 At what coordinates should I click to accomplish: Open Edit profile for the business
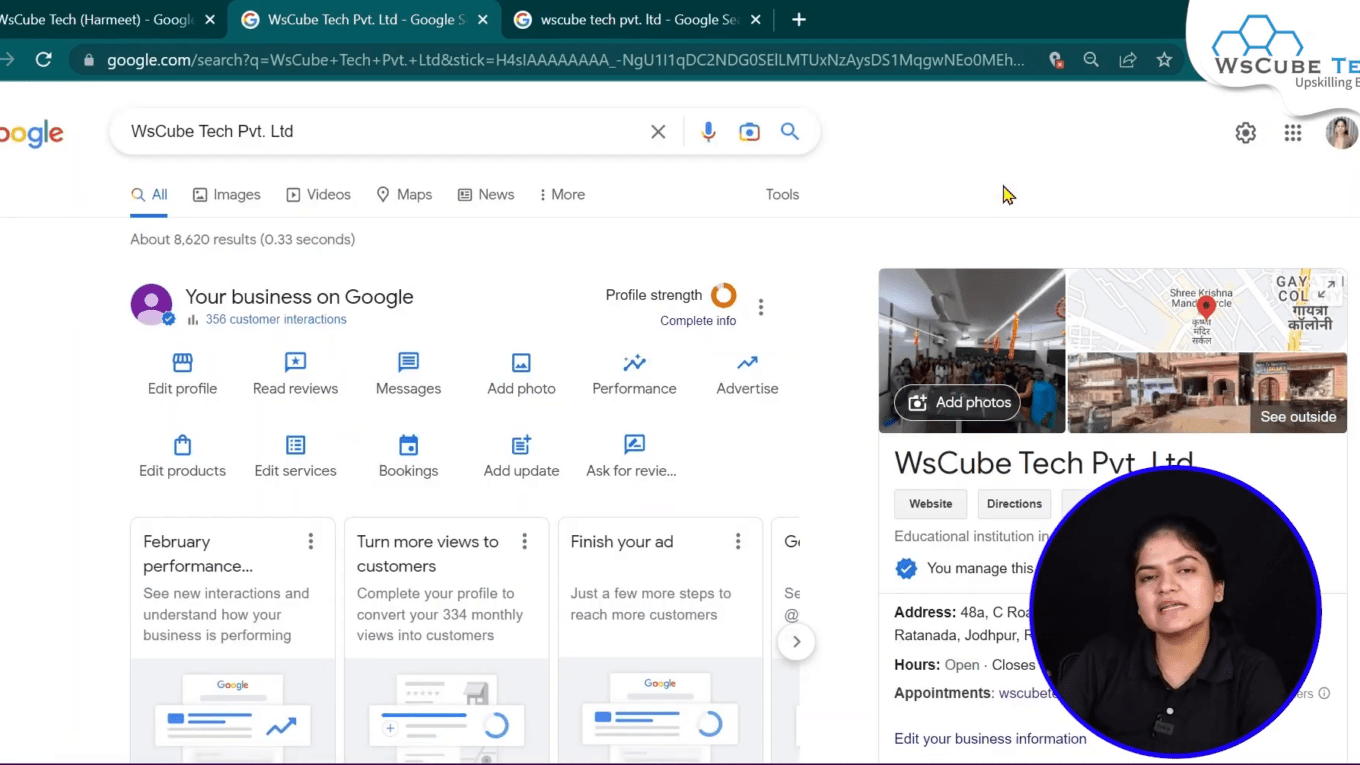coord(182,374)
